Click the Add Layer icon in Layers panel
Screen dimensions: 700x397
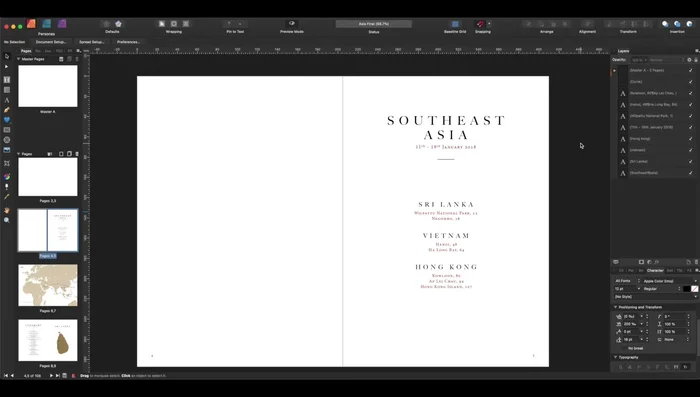point(688,262)
